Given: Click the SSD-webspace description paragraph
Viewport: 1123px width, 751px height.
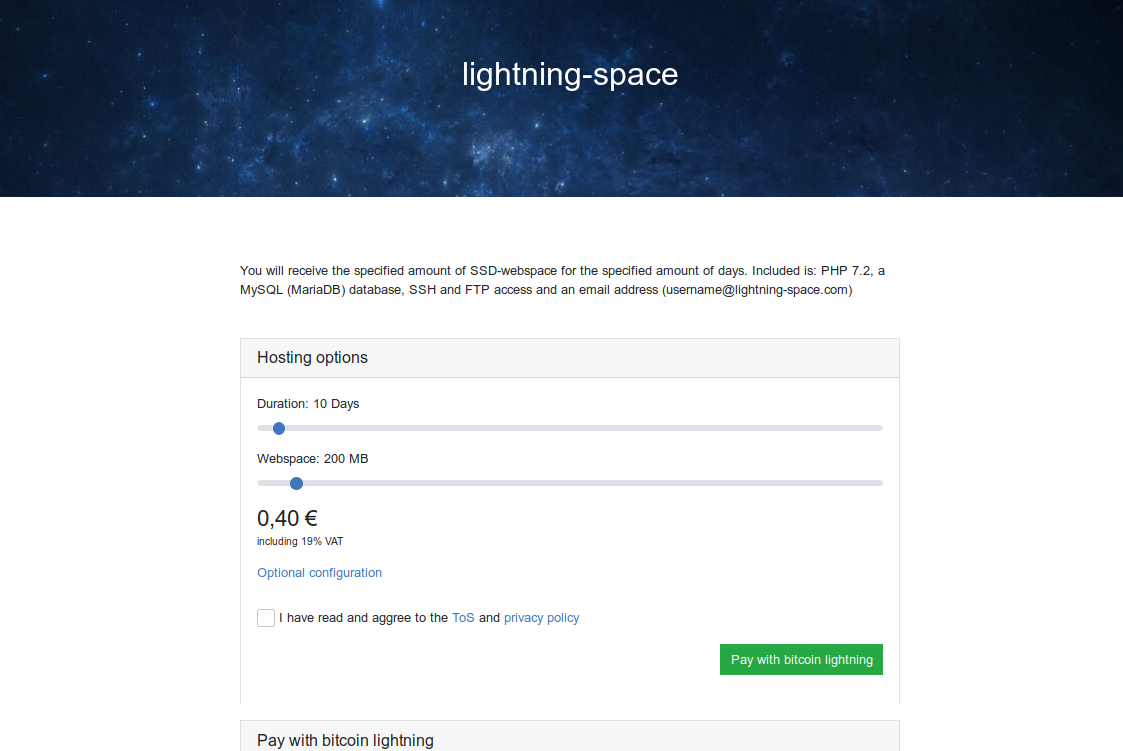Looking at the screenshot, I should point(562,281).
